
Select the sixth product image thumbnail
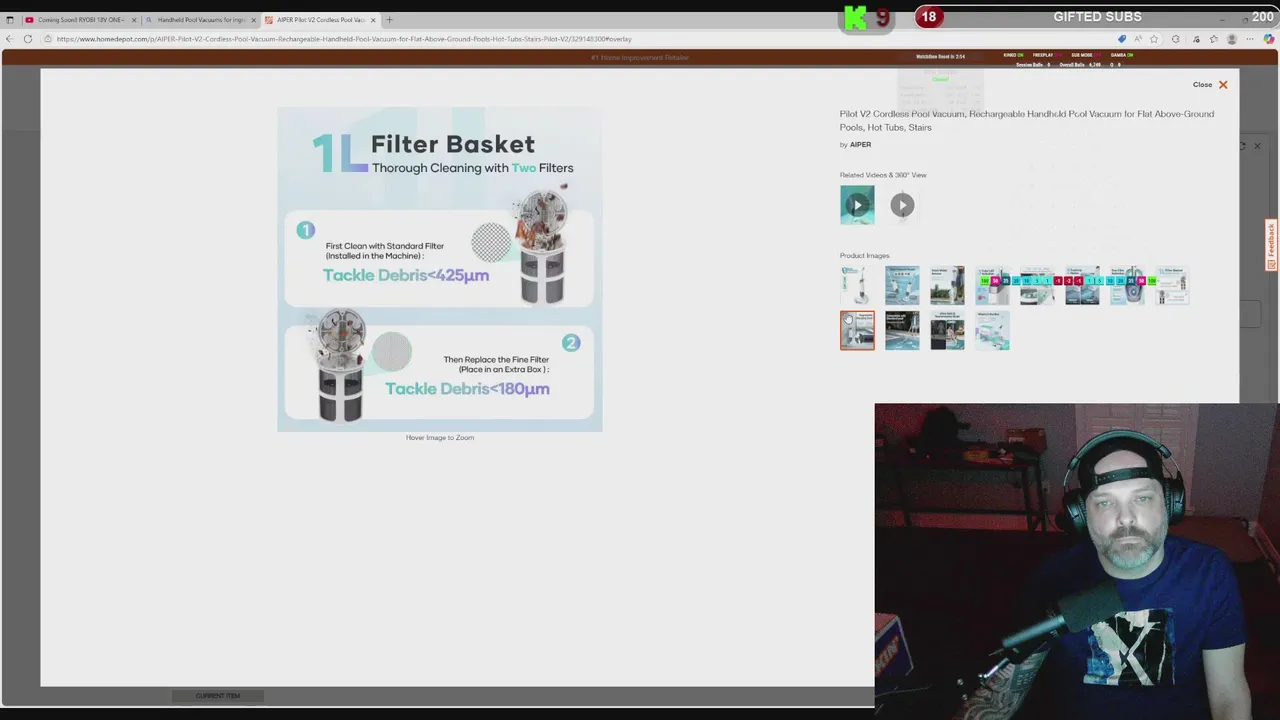[x=1082, y=285]
